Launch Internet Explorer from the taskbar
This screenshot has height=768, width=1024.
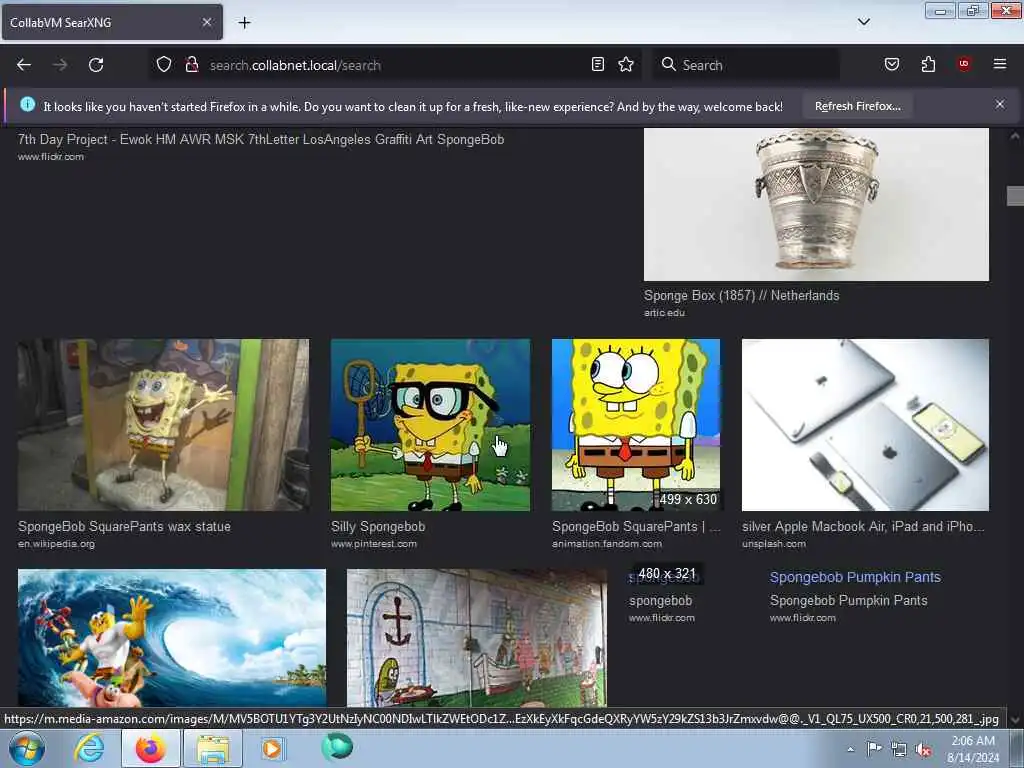point(89,748)
